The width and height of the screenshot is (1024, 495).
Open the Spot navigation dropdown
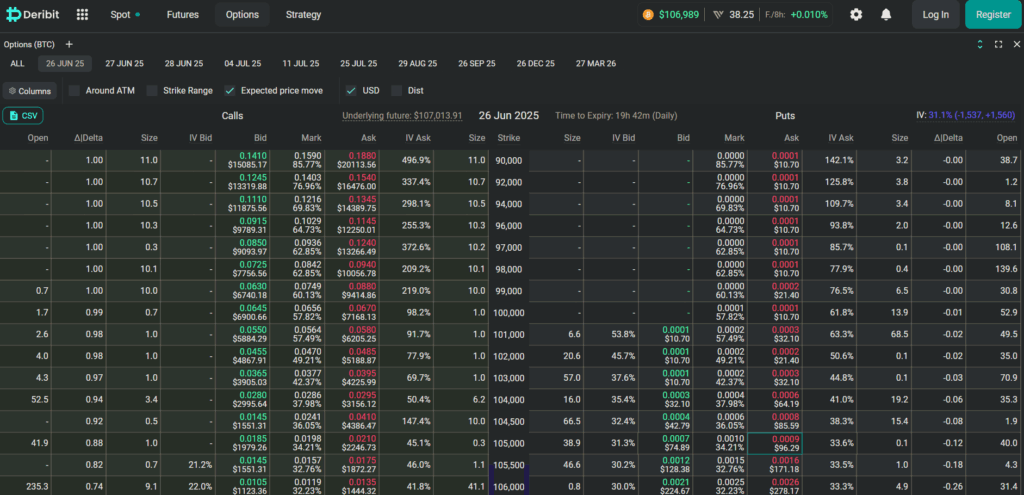point(125,14)
